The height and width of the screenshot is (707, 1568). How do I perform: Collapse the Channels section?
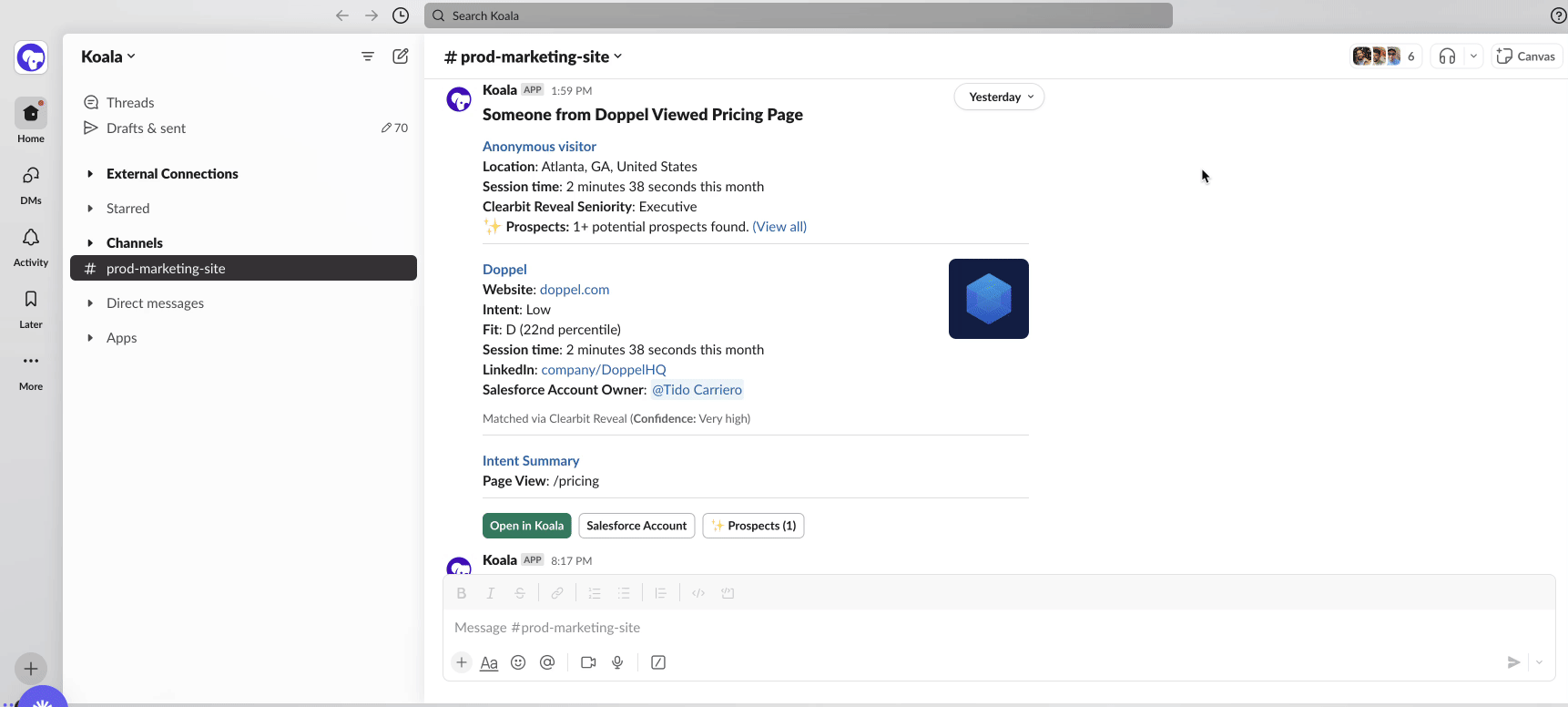click(90, 243)
